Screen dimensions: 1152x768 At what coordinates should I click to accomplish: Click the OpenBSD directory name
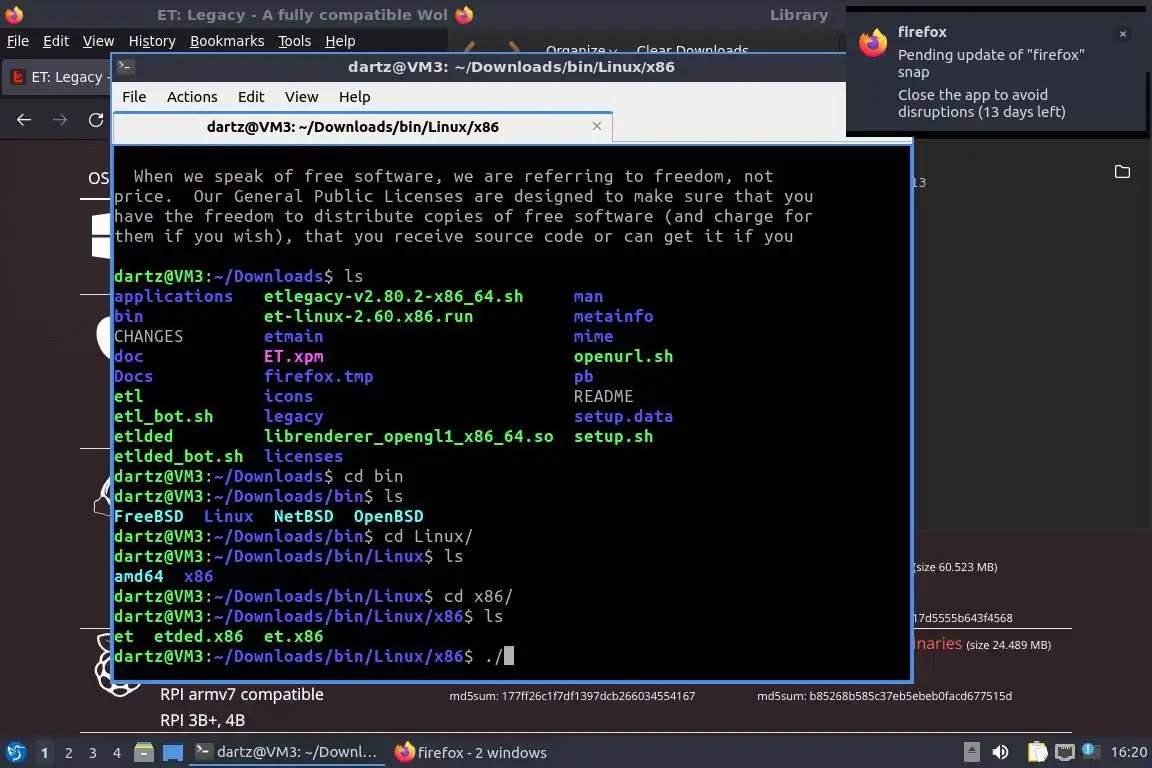(x=388, y=516)
